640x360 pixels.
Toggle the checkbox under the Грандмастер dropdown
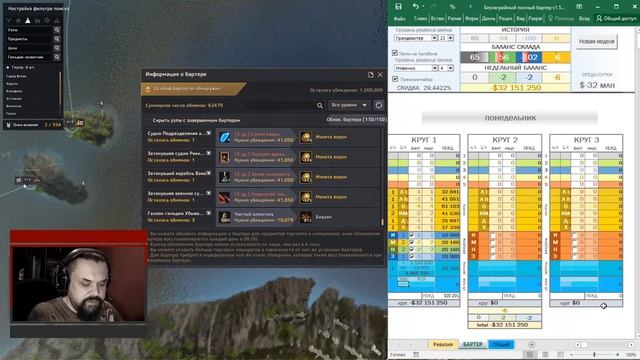(395, 53)
